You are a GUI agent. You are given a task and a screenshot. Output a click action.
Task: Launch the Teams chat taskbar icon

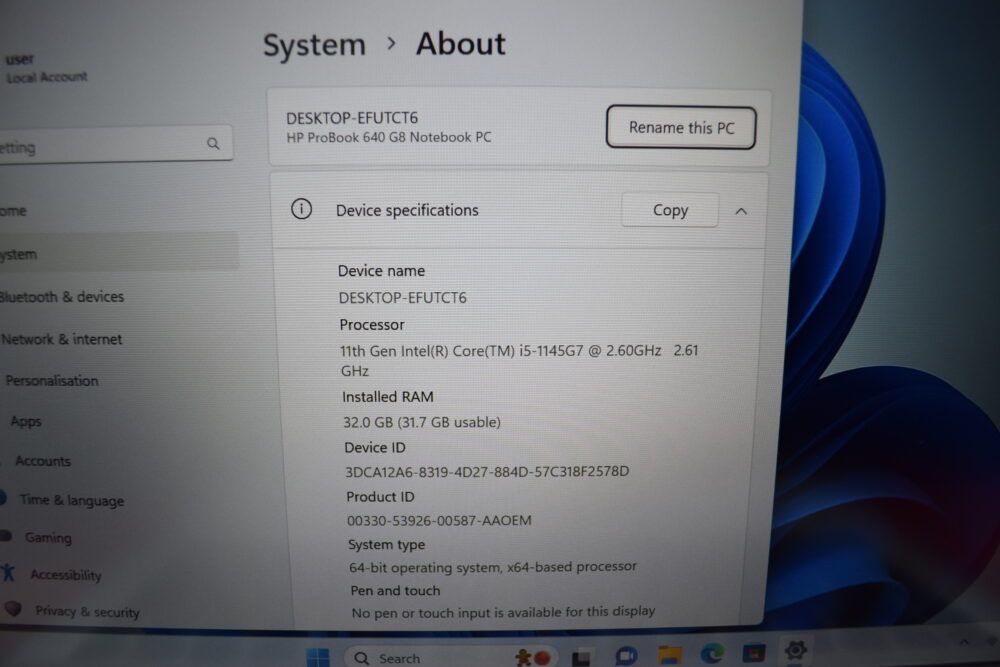(626, 656)
